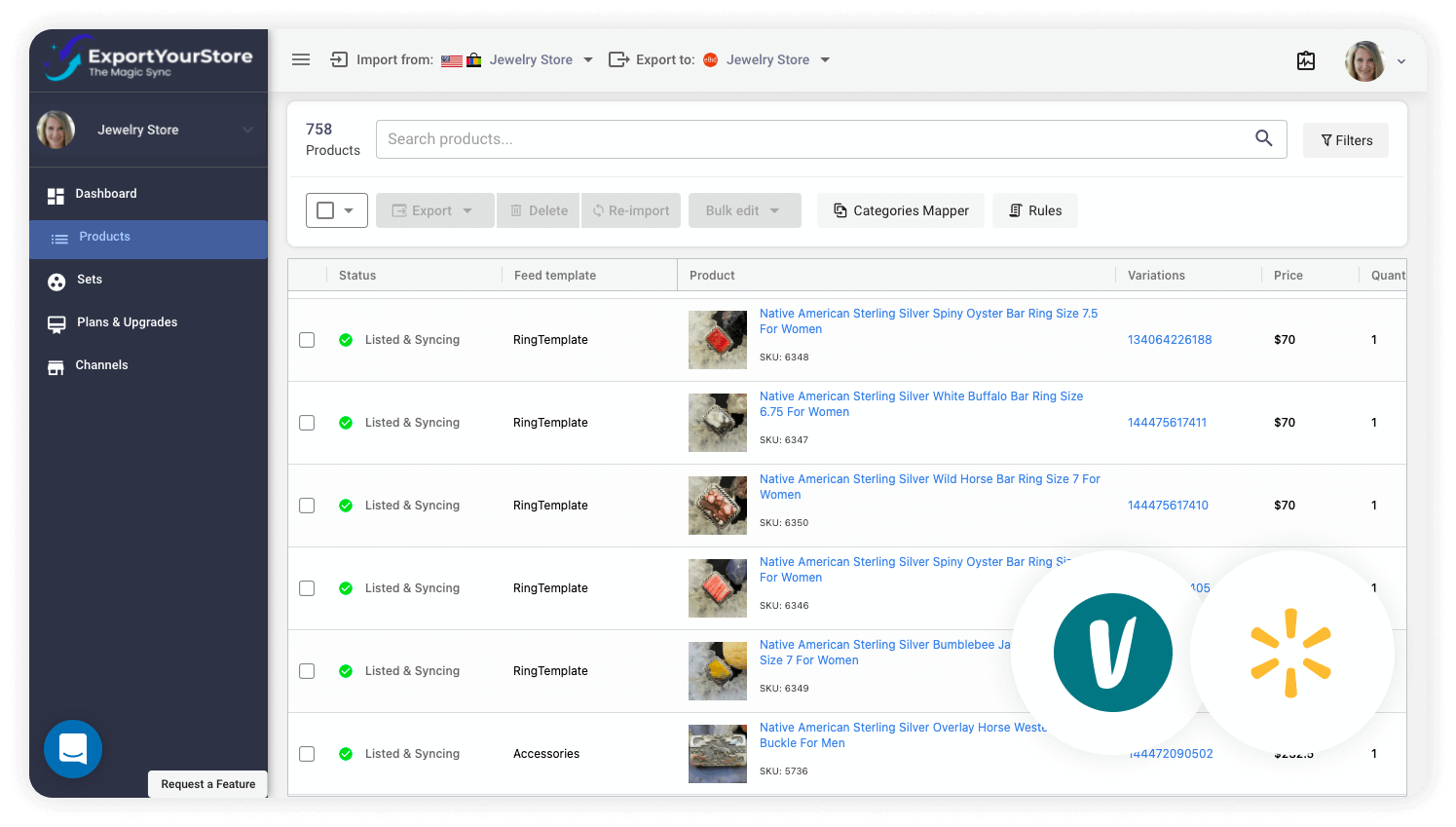Screen dimensions: 1456x827
Task: Check the checkbox for SKU 6348
Action: [x=307, y=339]
